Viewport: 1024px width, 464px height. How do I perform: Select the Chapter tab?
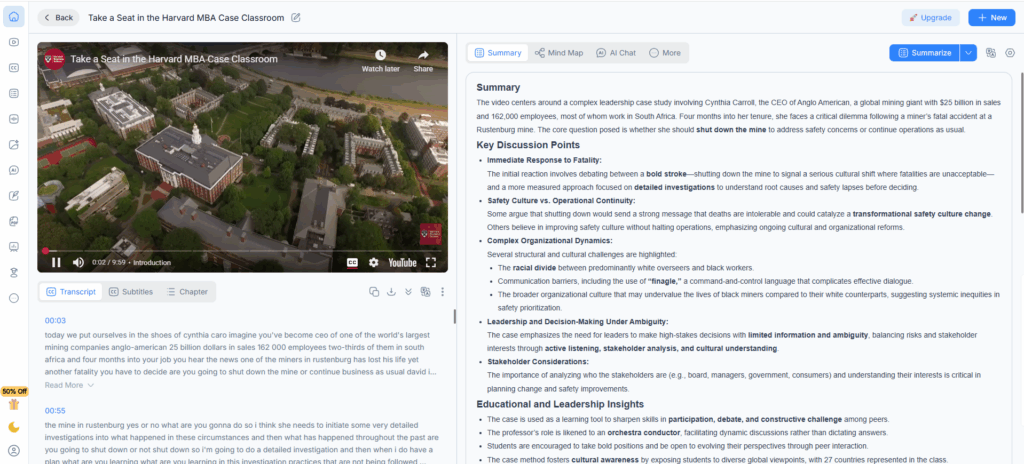(x=187, y=291)
